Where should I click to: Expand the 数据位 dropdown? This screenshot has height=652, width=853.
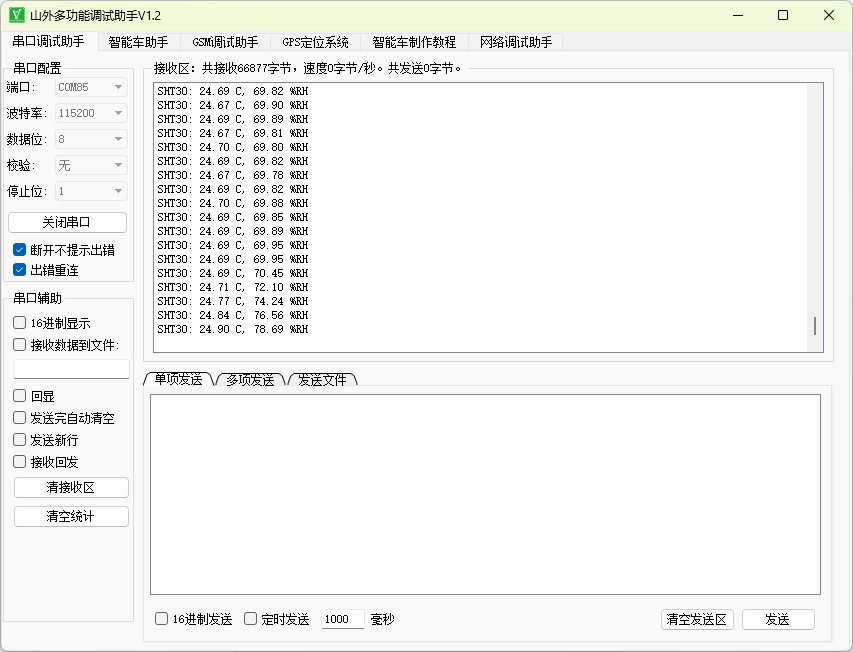91,139
